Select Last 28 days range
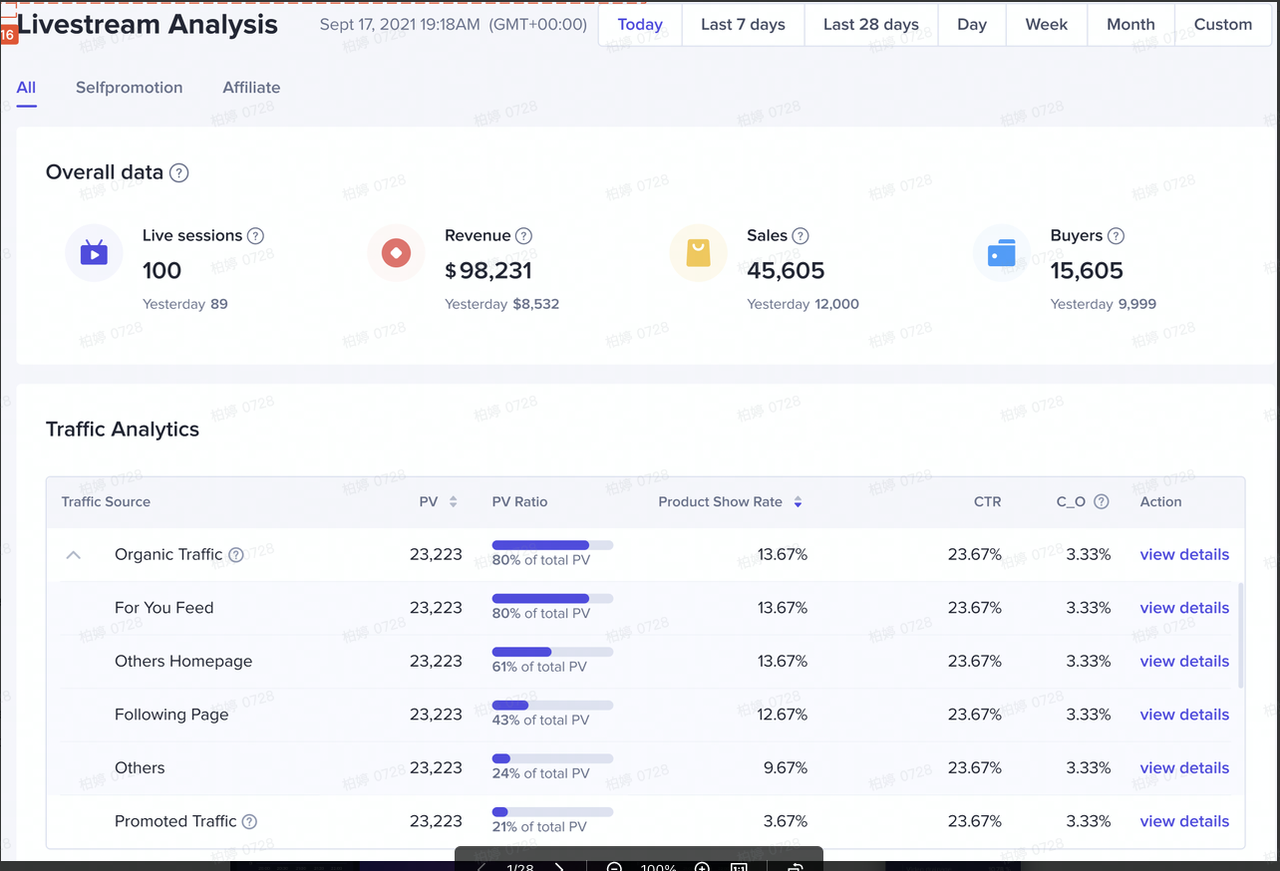 [x=871, y=25]
